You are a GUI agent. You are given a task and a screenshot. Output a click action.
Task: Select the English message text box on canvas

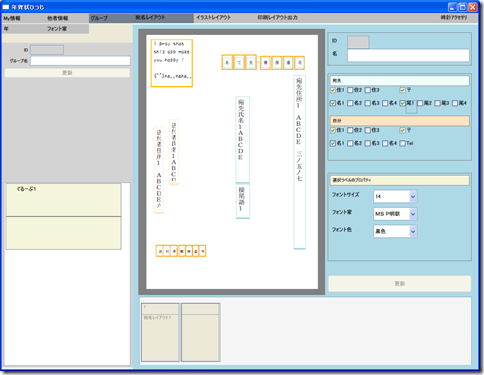tap(172, 63)
